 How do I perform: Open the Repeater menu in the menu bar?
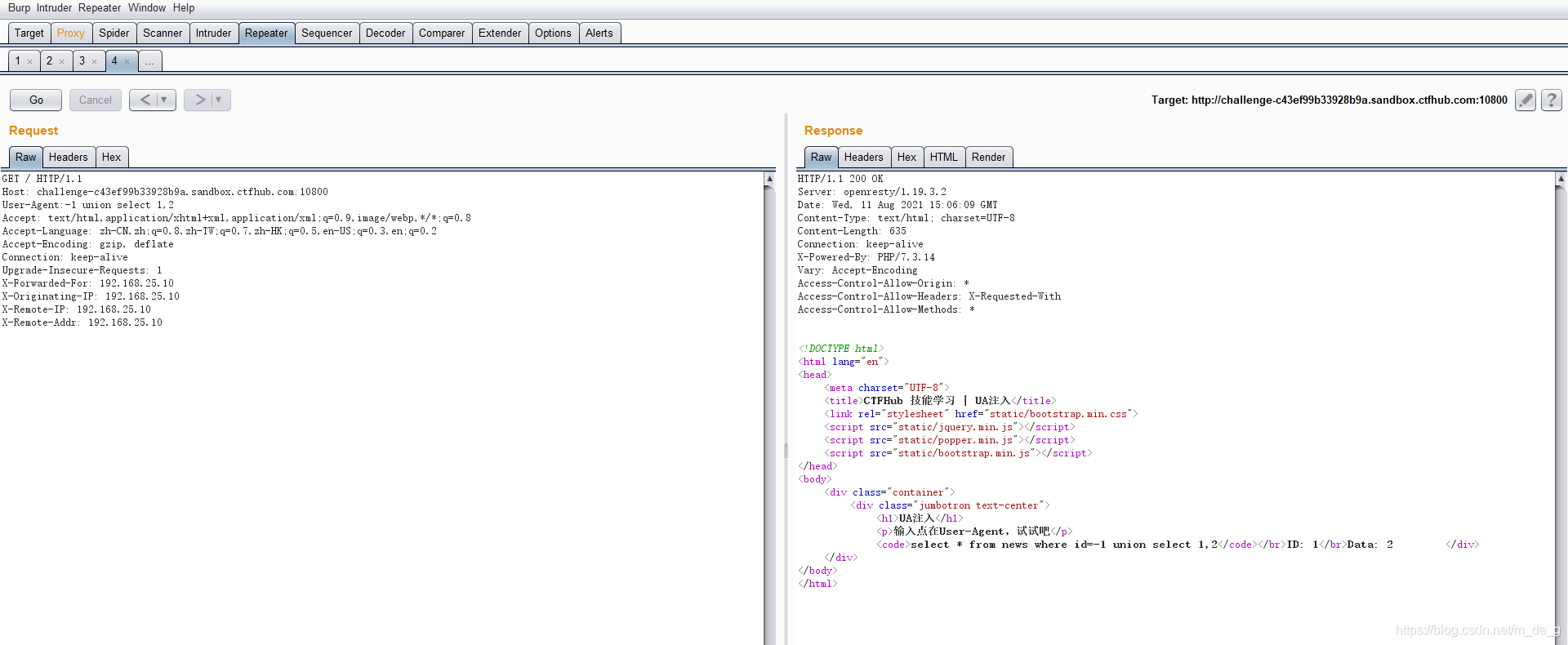pos(100,8)
